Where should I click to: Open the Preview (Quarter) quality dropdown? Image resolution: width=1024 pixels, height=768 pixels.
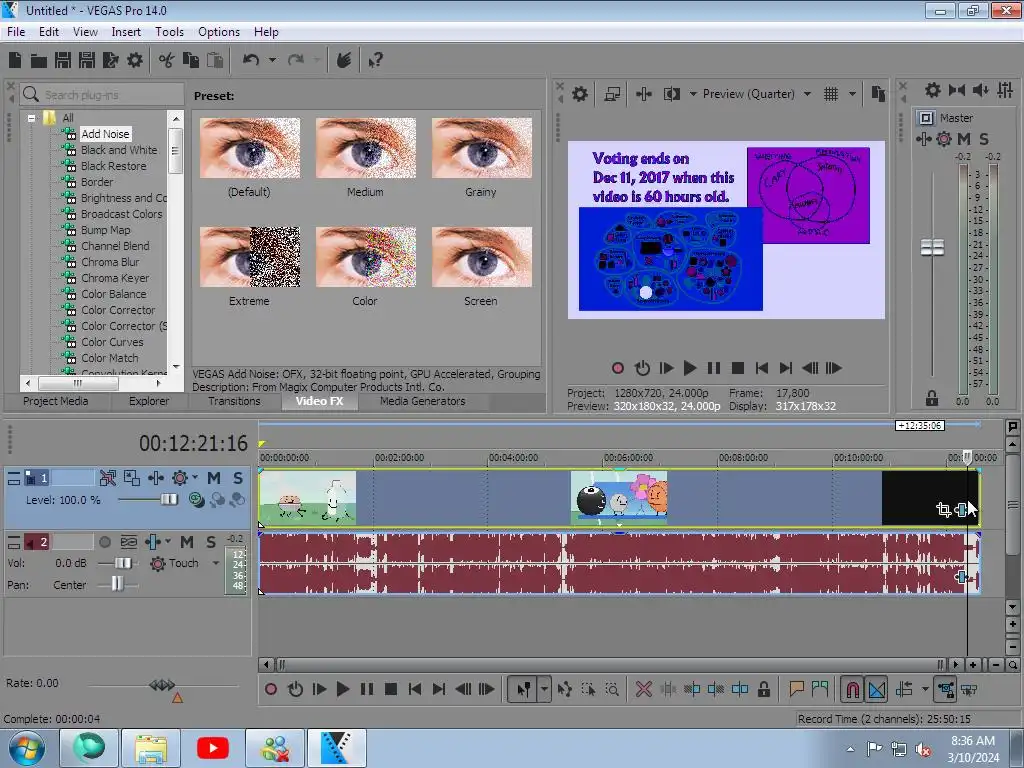click(807, 94)
